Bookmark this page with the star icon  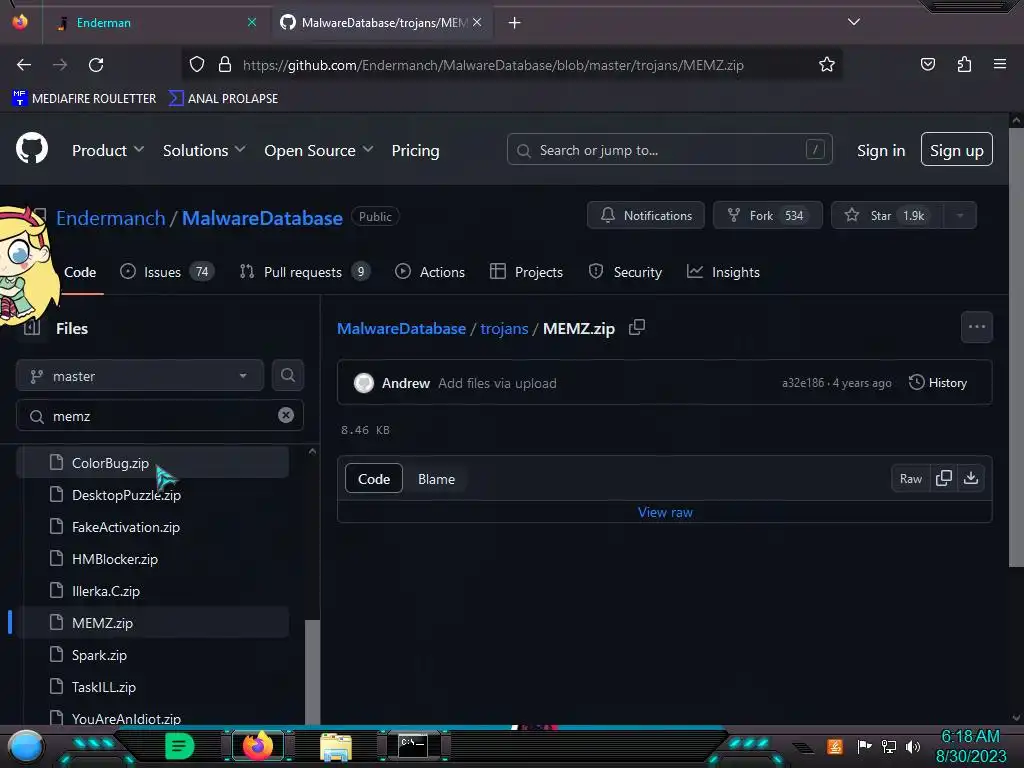click(x=827, y=65)
